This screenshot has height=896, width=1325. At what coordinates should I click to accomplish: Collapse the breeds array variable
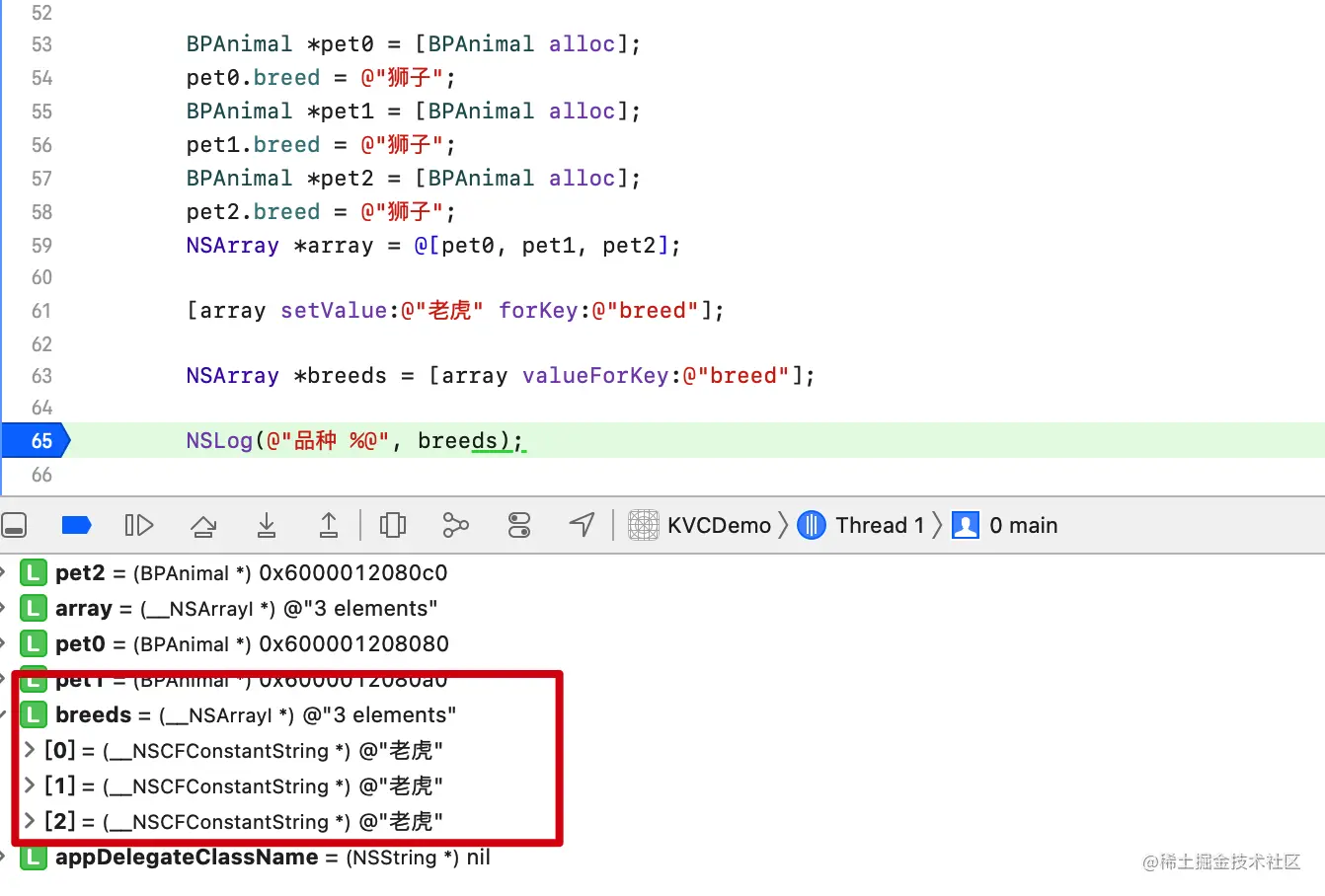click(12, 714)
